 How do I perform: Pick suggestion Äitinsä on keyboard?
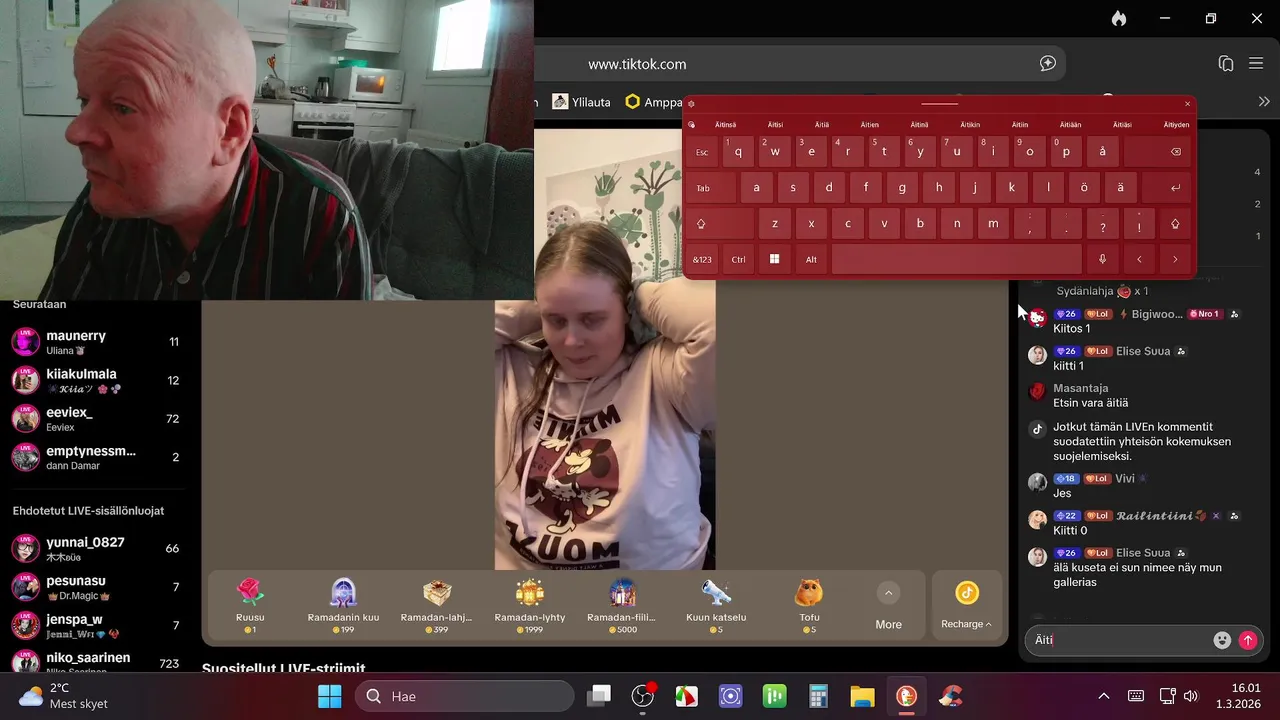pyautogui.click(x=725, y=125)
